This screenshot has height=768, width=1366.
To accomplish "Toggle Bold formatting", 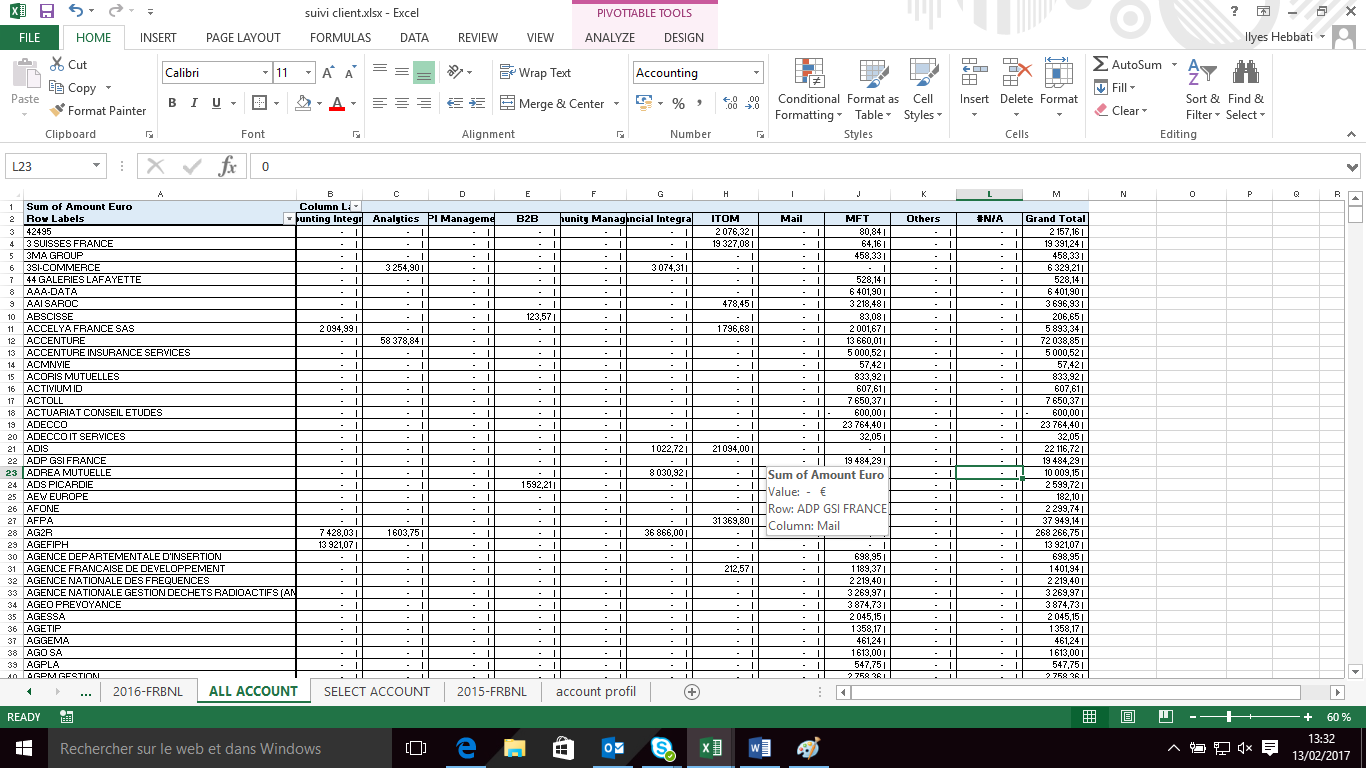I will (172, 103).
